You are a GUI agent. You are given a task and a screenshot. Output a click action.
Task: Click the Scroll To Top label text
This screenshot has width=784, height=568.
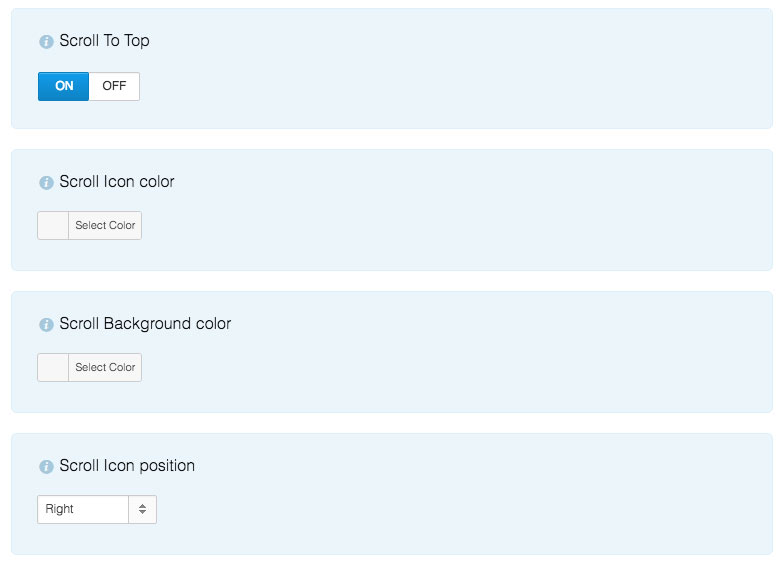[104, 41]
